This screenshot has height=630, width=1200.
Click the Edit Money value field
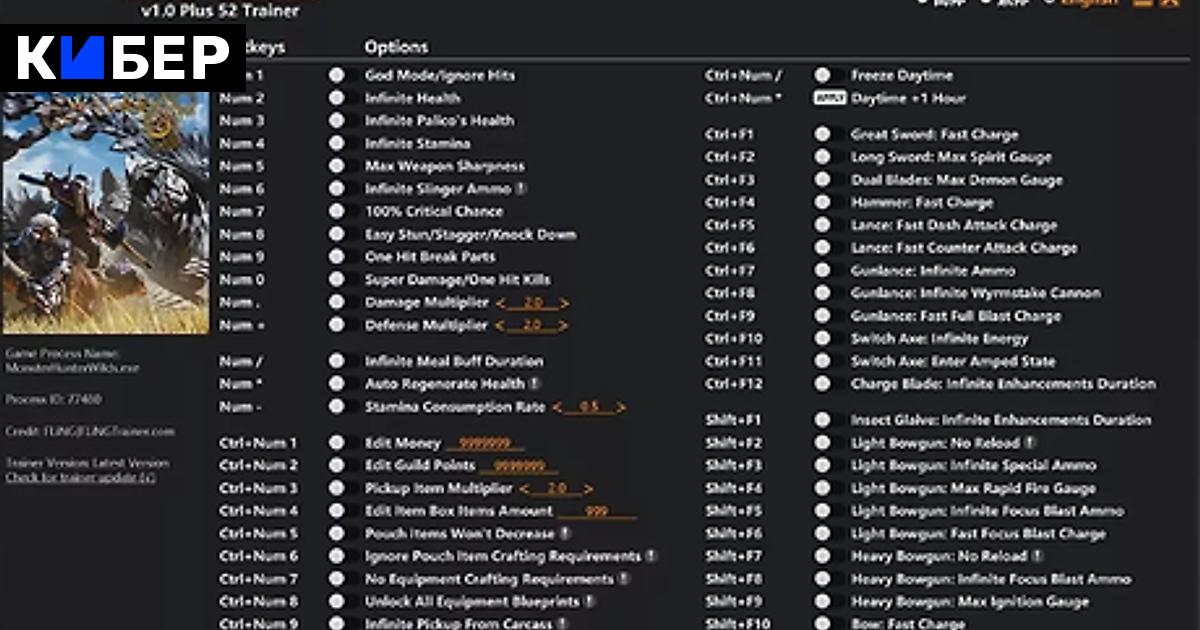pos(485,443)
